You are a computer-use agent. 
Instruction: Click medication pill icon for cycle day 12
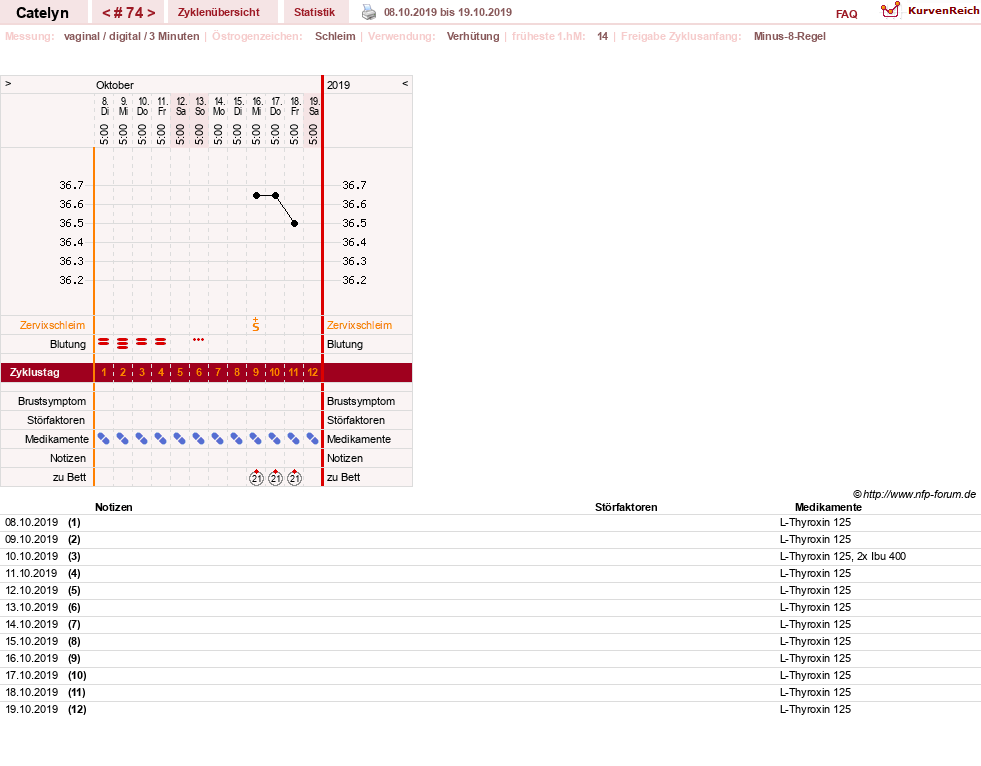(313, 439)
